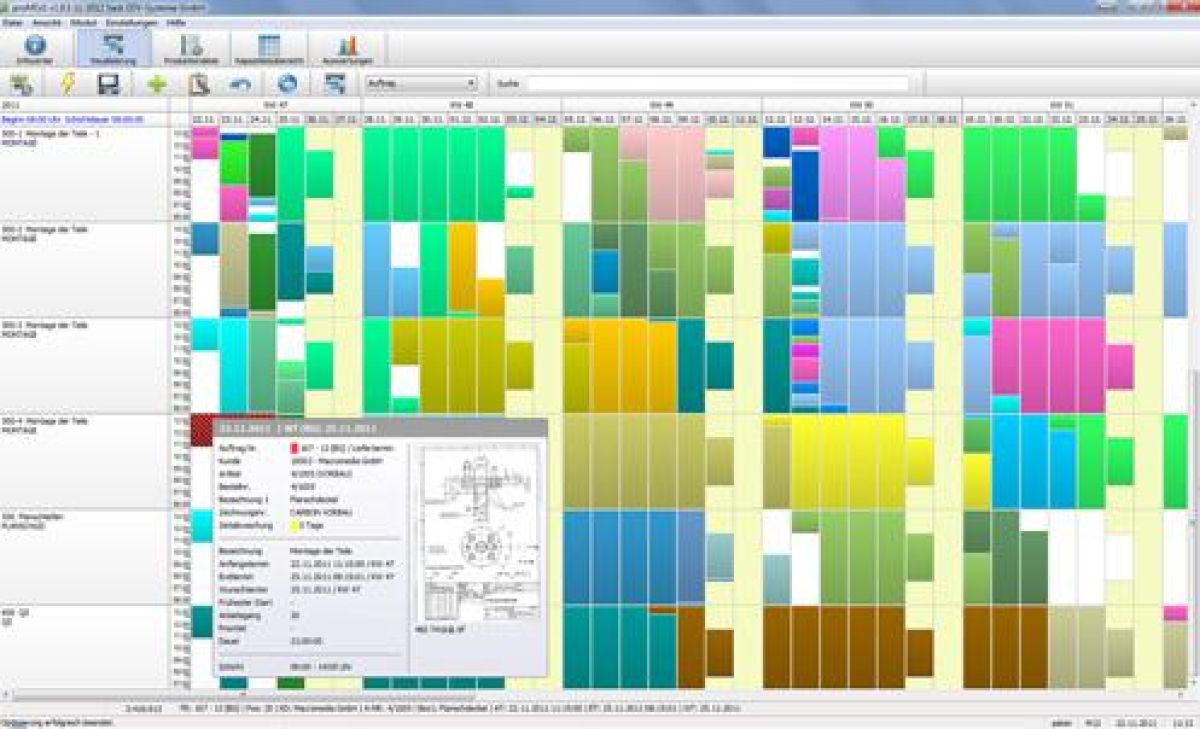This screenshot has width=1200, height=729.
Task: Refresh the plan with the globe icon
Action: click(287, 84)
